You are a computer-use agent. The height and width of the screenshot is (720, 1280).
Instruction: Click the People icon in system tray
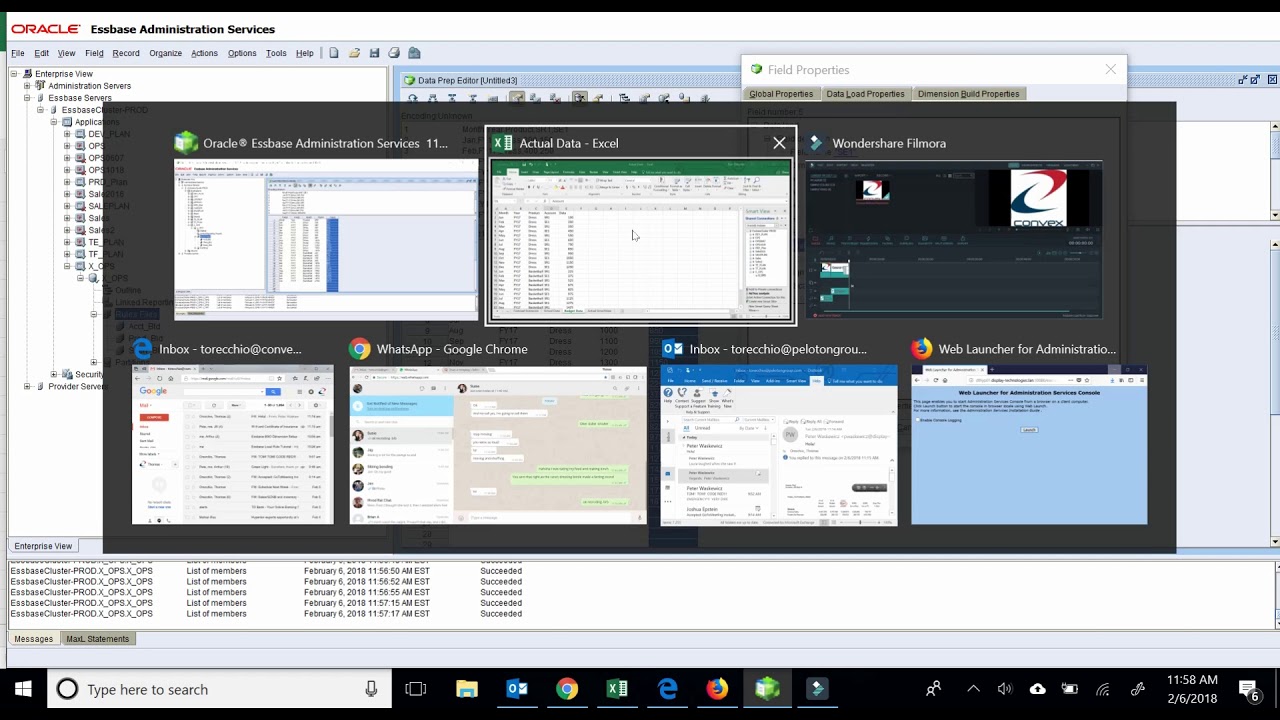pos(933,689)
